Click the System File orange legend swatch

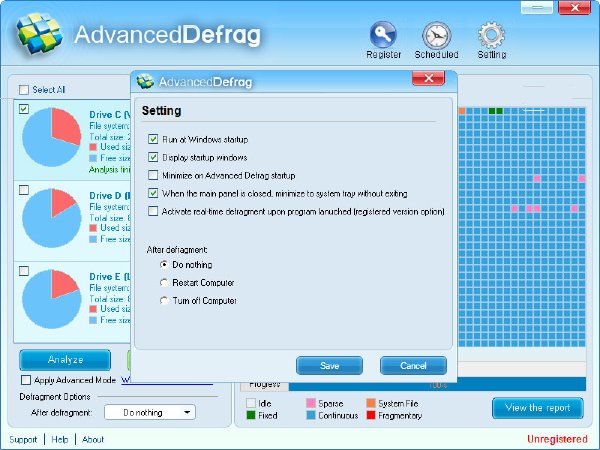[371, 403]
